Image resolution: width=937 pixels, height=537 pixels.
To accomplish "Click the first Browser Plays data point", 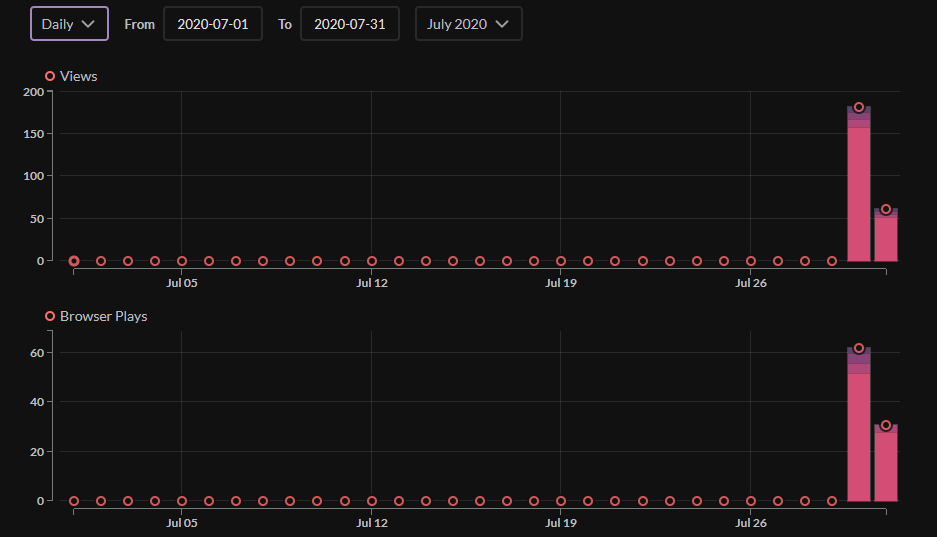I will (x=74, y=501).
